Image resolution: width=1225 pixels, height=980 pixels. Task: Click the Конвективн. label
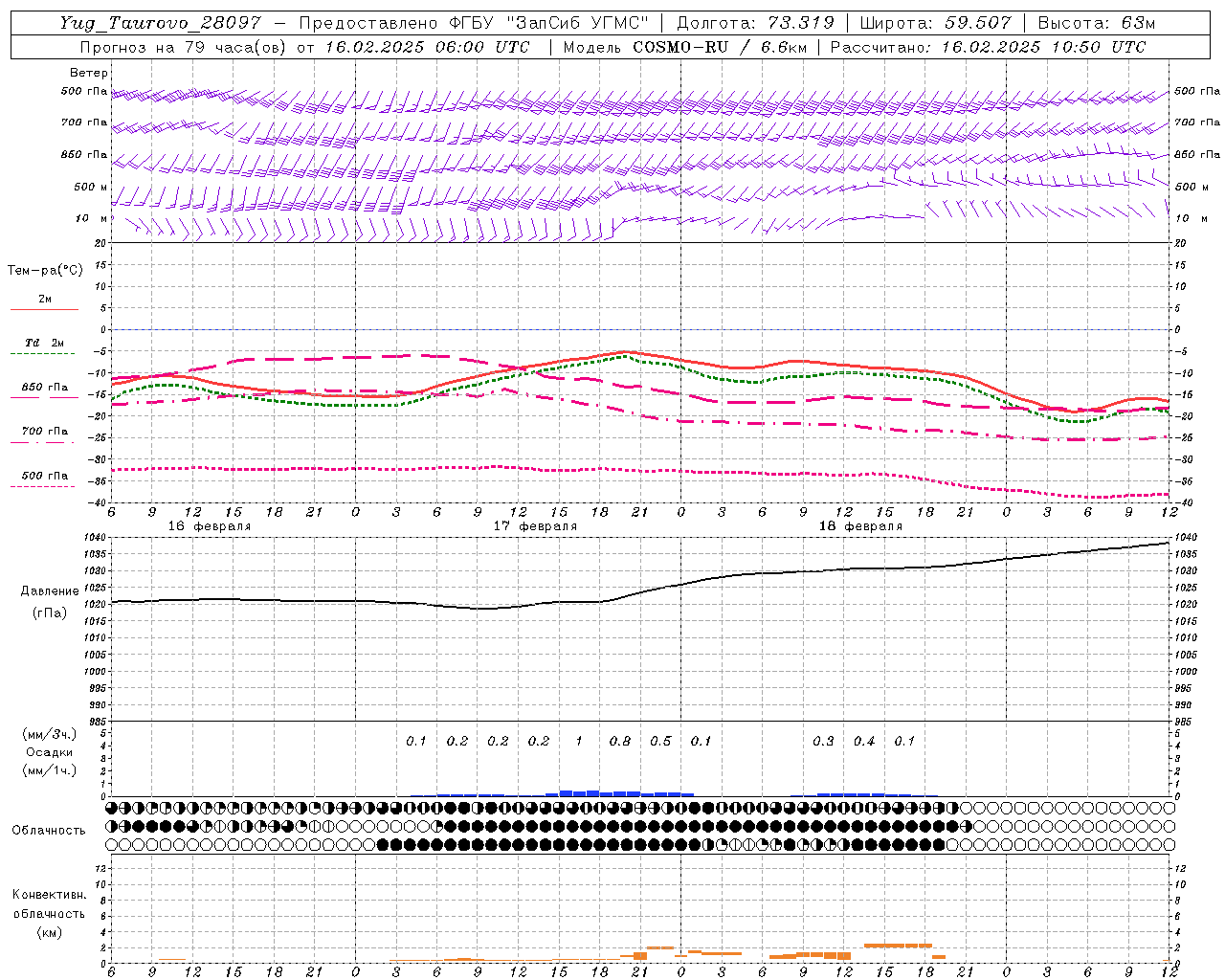pos(49,895)
